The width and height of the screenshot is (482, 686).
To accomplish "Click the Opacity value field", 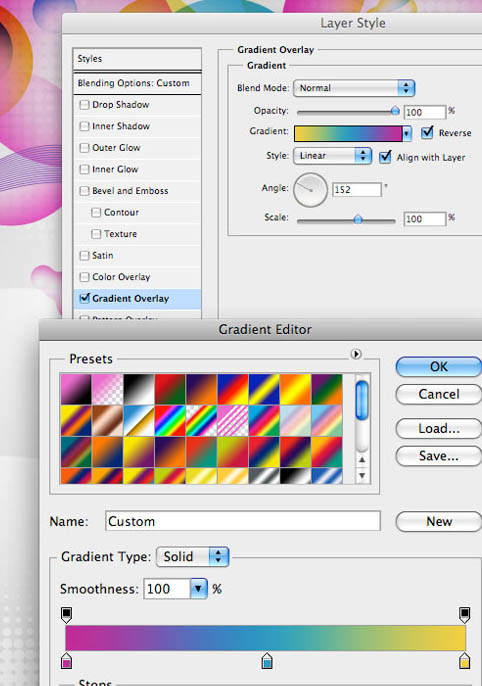I will coord(425,112).
